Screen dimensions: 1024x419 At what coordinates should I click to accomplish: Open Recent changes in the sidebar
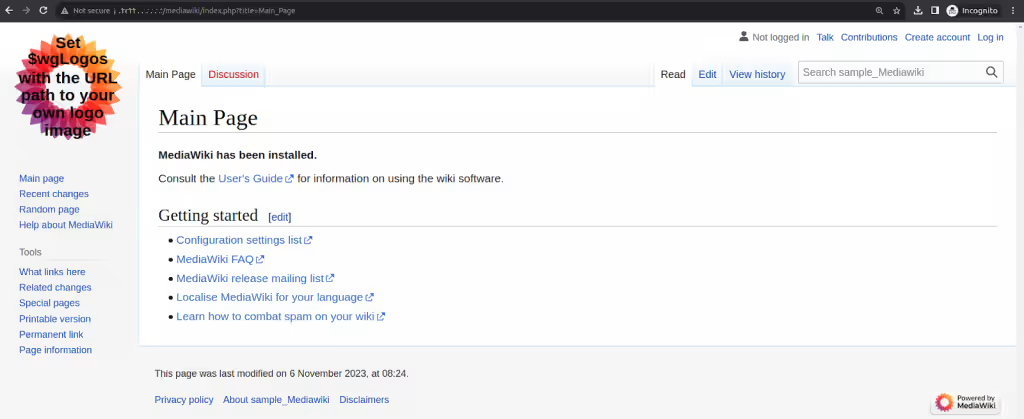coord(54,194)
